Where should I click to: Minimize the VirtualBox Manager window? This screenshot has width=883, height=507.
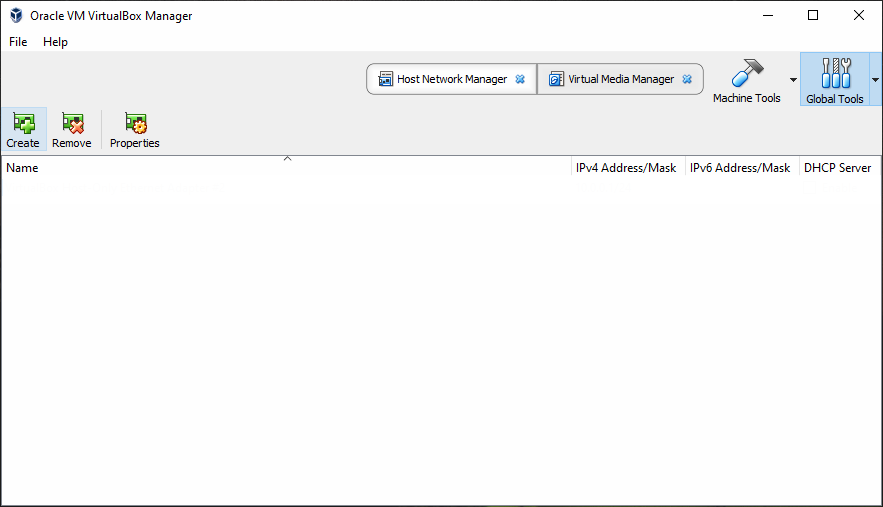pos(768,16)
